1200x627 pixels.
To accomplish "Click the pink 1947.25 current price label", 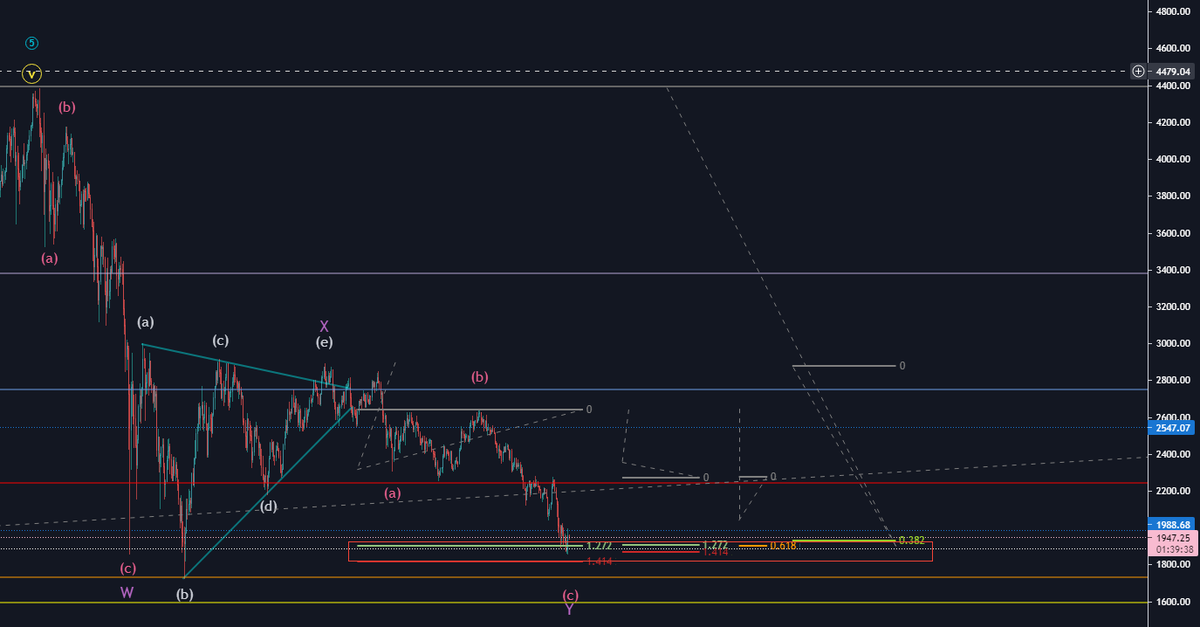I will 1172,537.
